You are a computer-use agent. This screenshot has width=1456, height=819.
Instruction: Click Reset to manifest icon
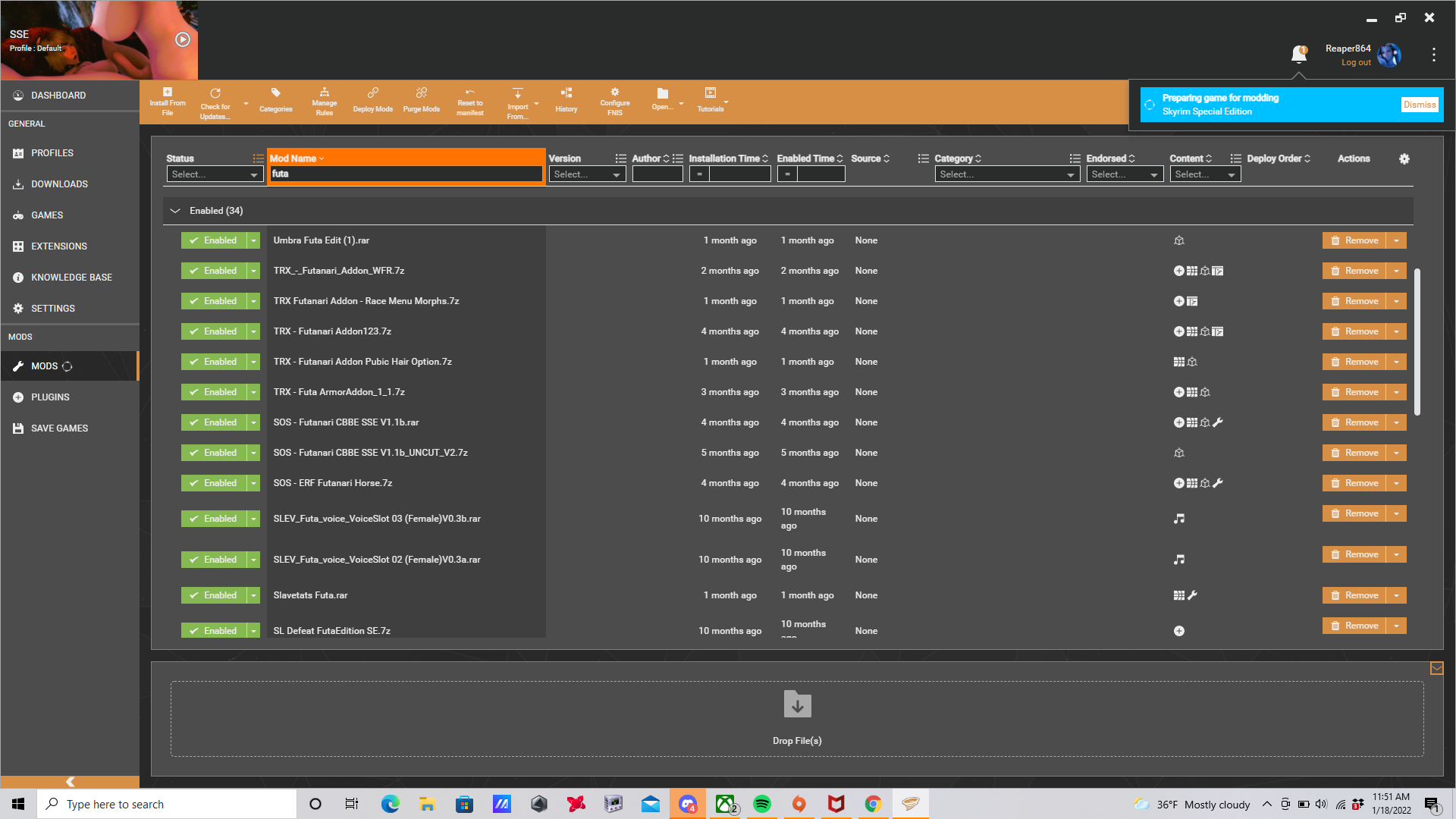[x=470, y=102]
